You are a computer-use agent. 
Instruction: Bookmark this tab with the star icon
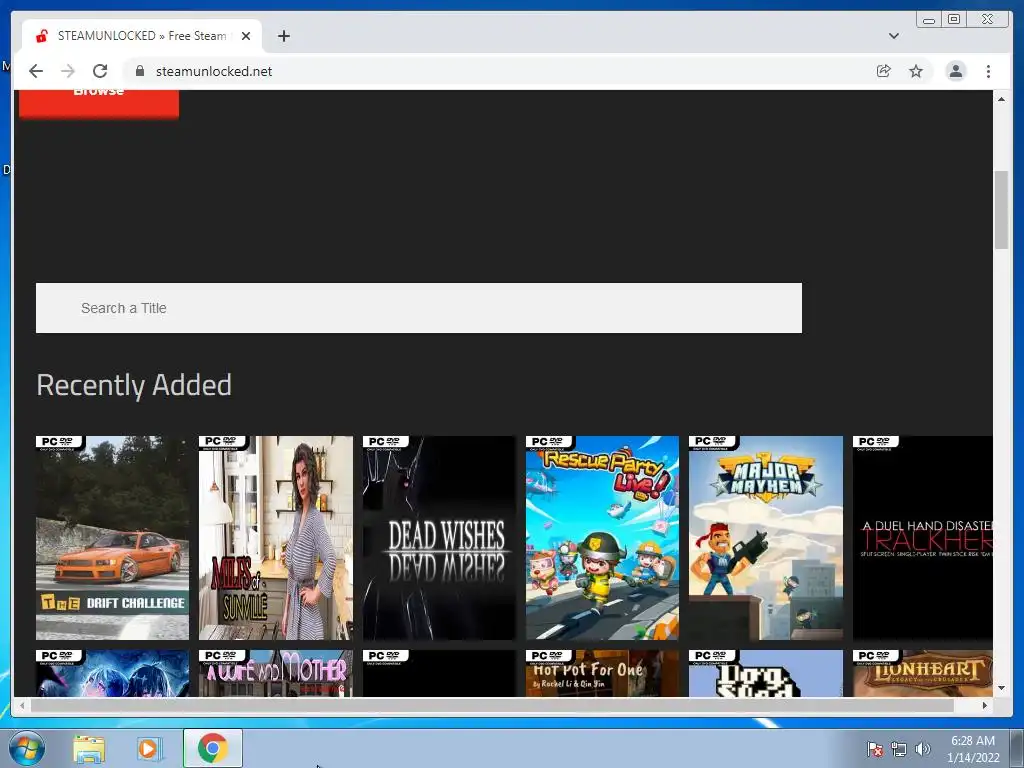pyautogui.click(x=916, y=71)
